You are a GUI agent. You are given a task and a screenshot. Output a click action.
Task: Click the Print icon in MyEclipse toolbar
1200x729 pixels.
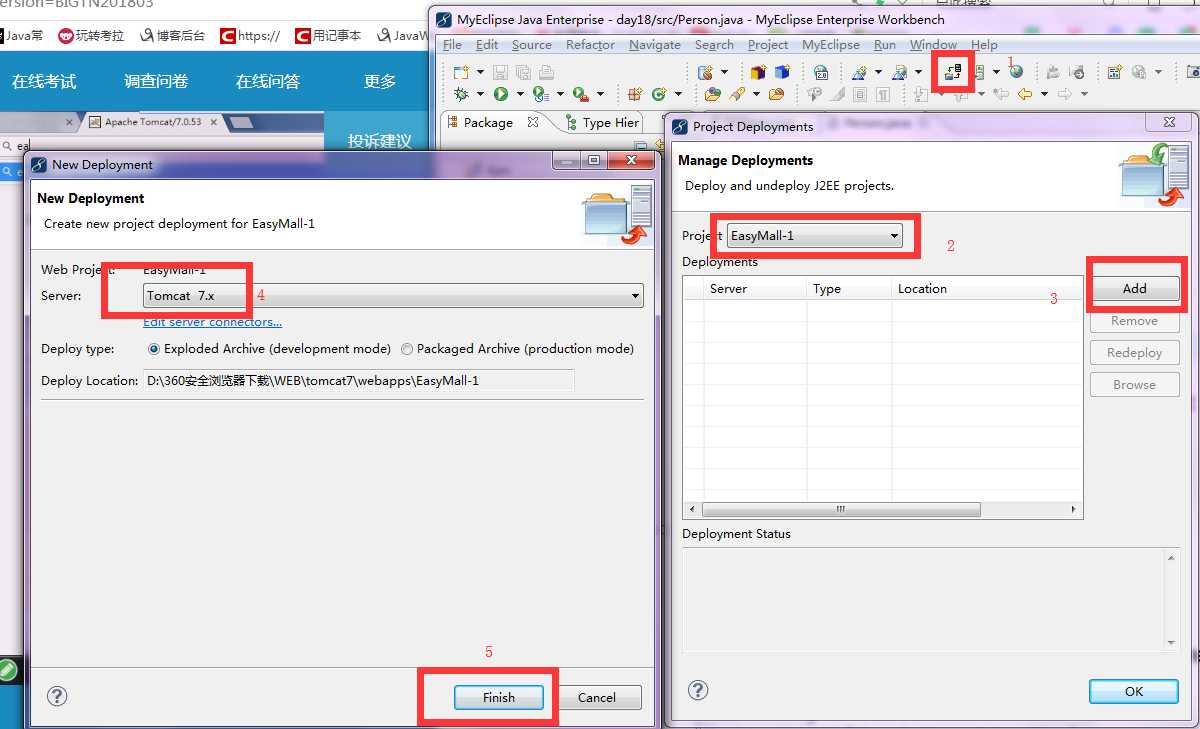pos(546,72)
